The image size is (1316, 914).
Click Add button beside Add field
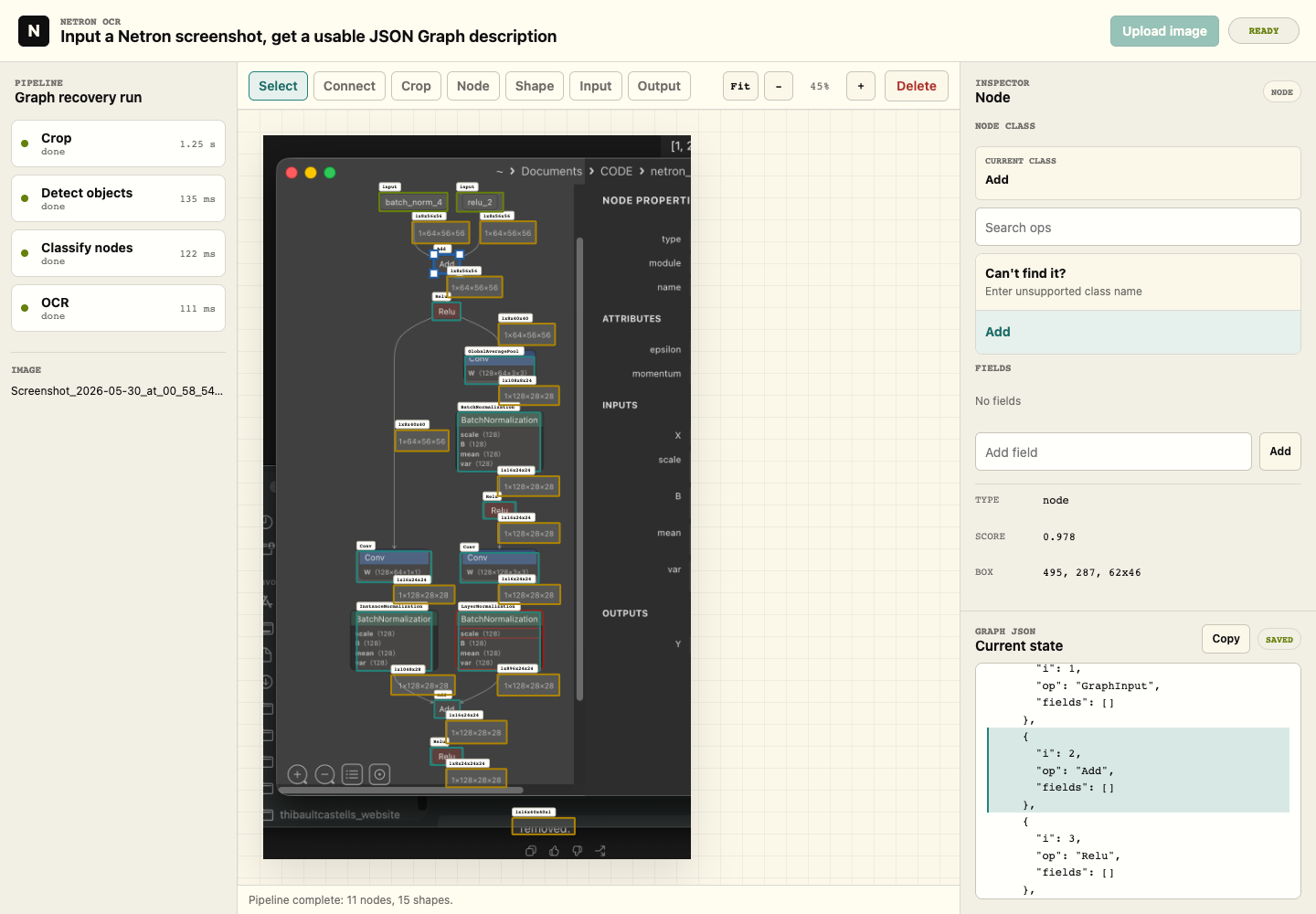click(1280, 452)
